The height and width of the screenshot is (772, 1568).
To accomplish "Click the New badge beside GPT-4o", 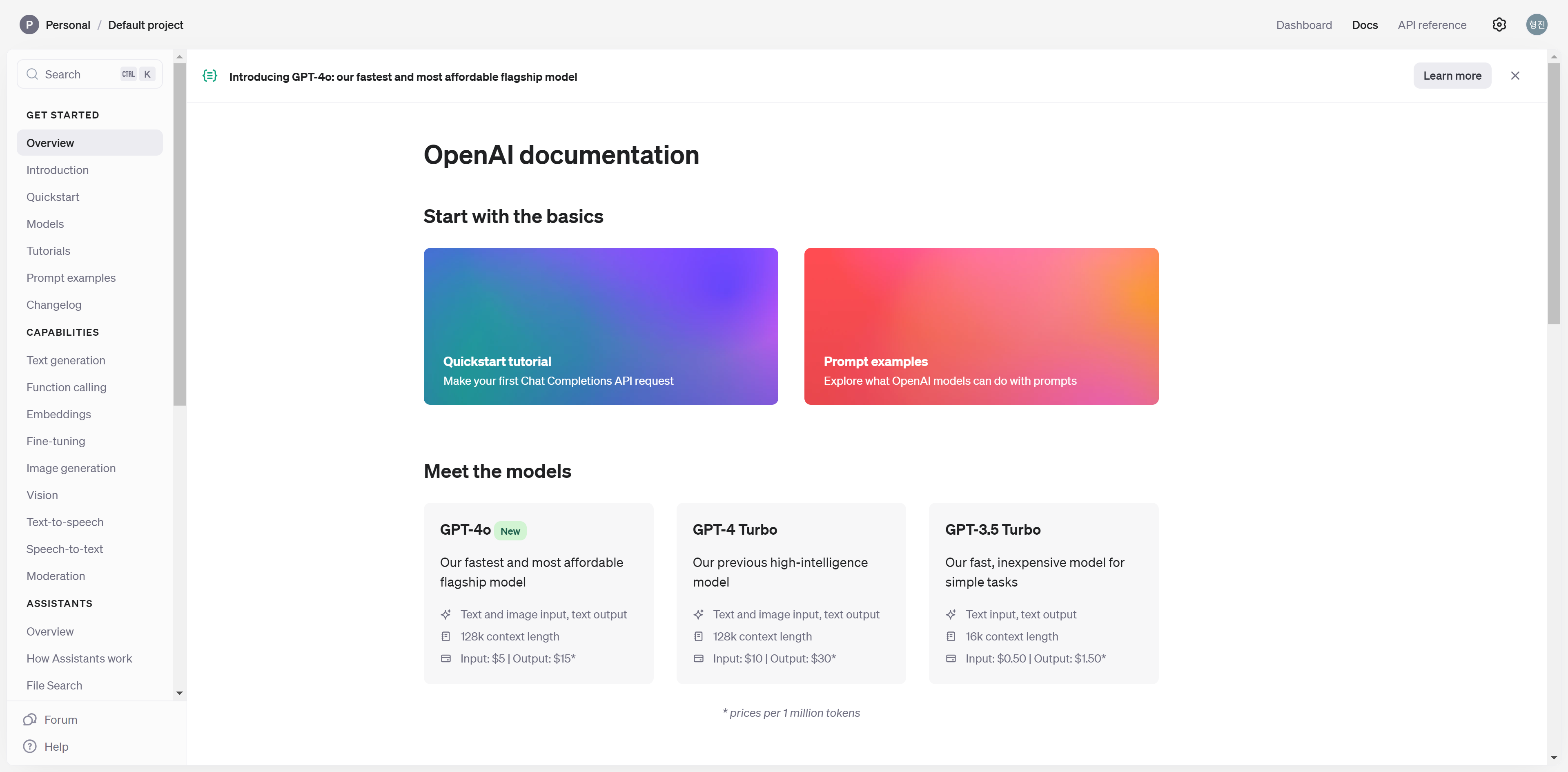I will pos(510,531).
